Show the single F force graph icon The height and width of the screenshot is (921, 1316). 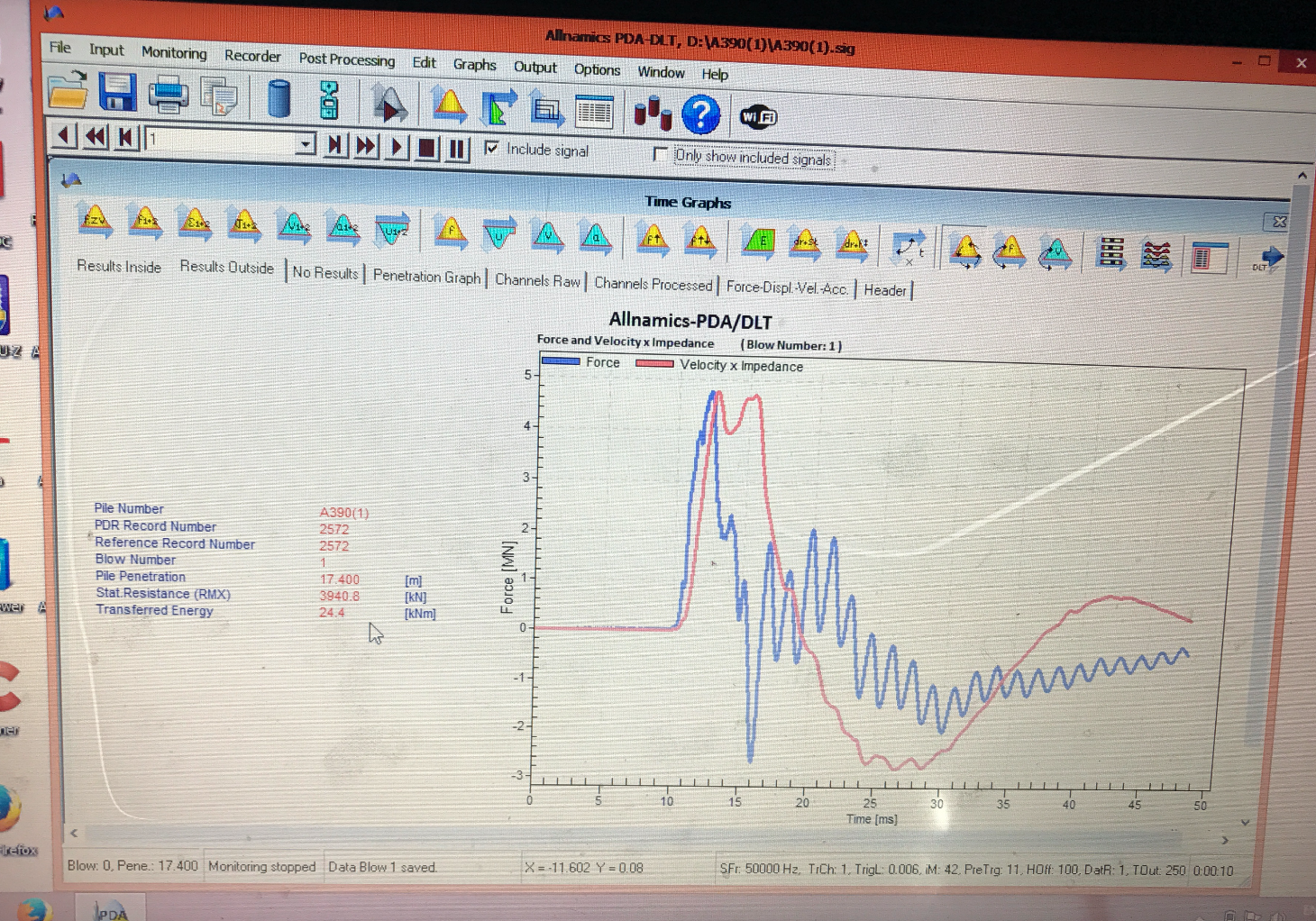(x=451, y=232)
